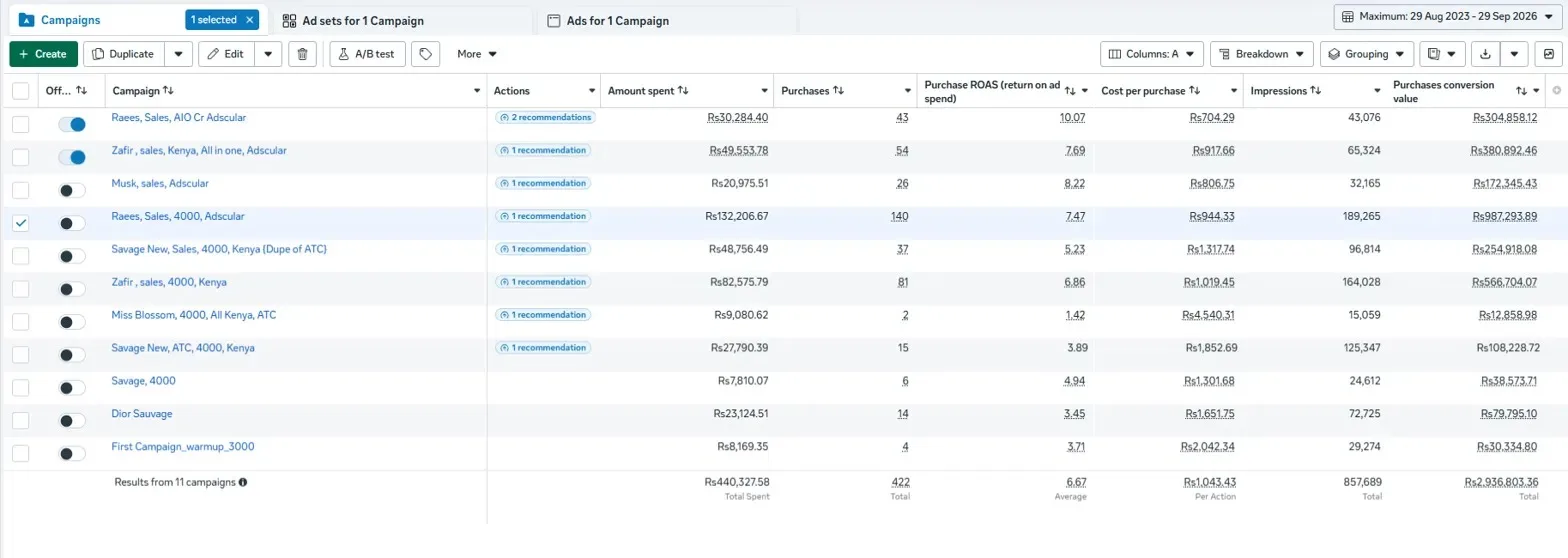Viewport: 1568px width, 558px height.
Task: Click the download export icon
Action: [1485, 54]
